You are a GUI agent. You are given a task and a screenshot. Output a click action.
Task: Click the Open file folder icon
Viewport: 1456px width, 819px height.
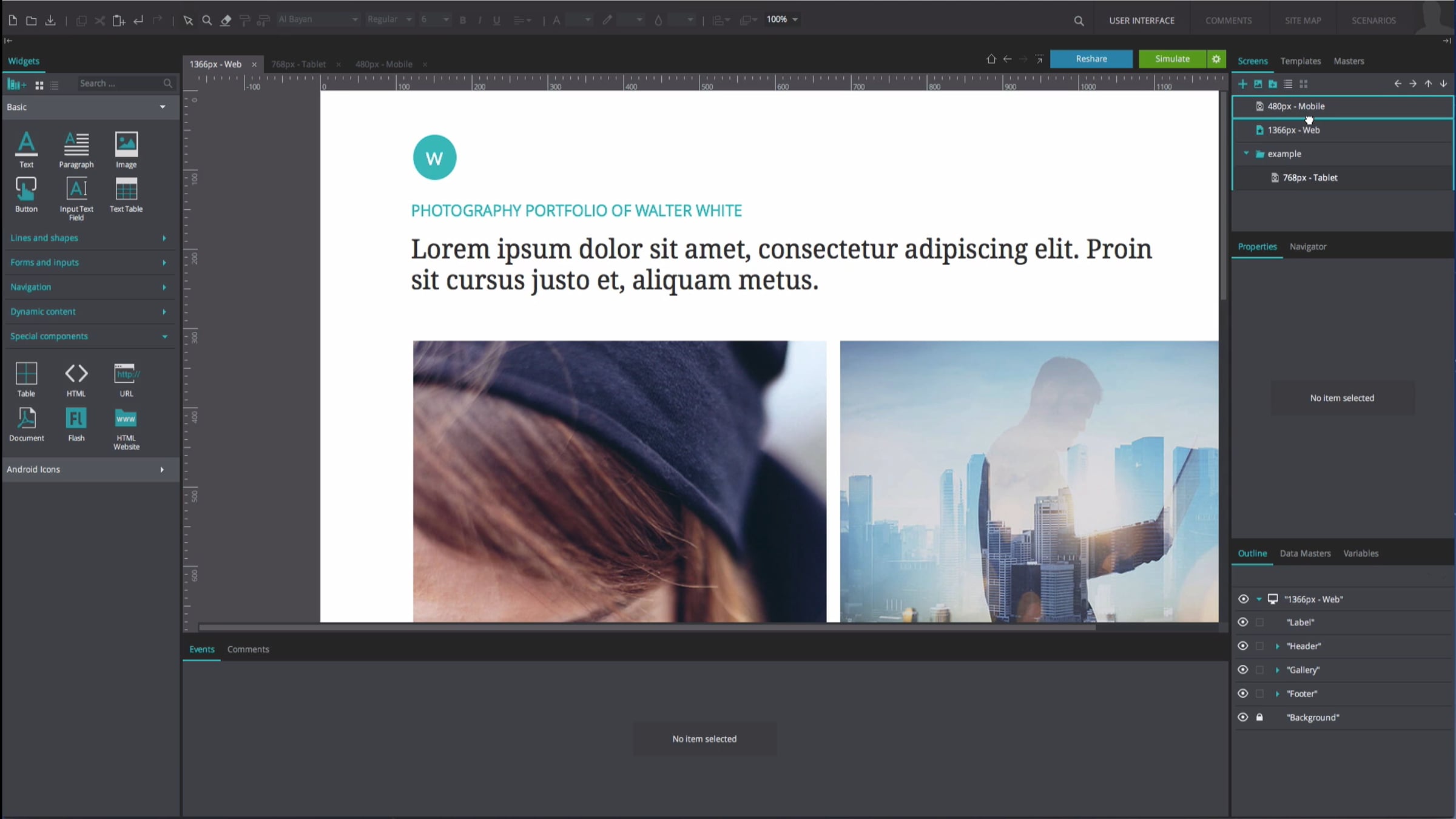(x=32, y=20)
